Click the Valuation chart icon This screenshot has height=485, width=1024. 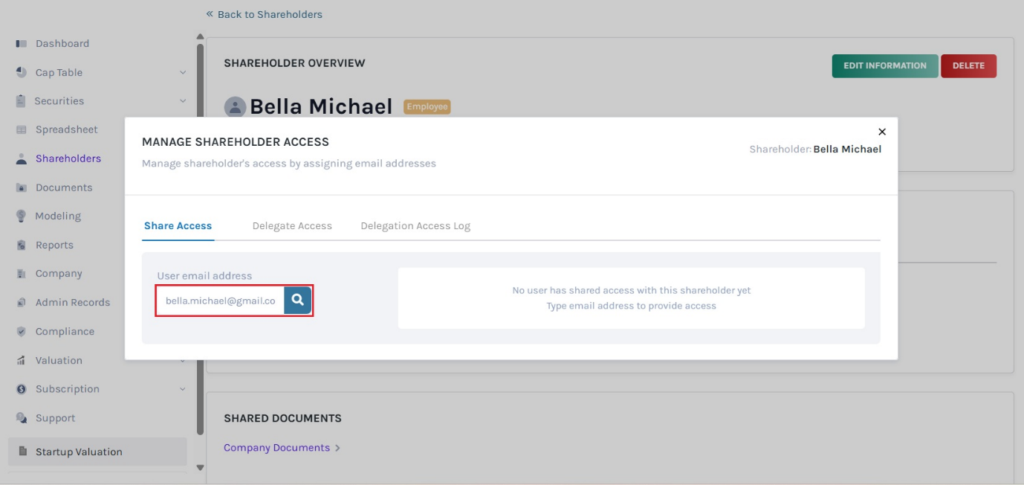click(21, 360)
